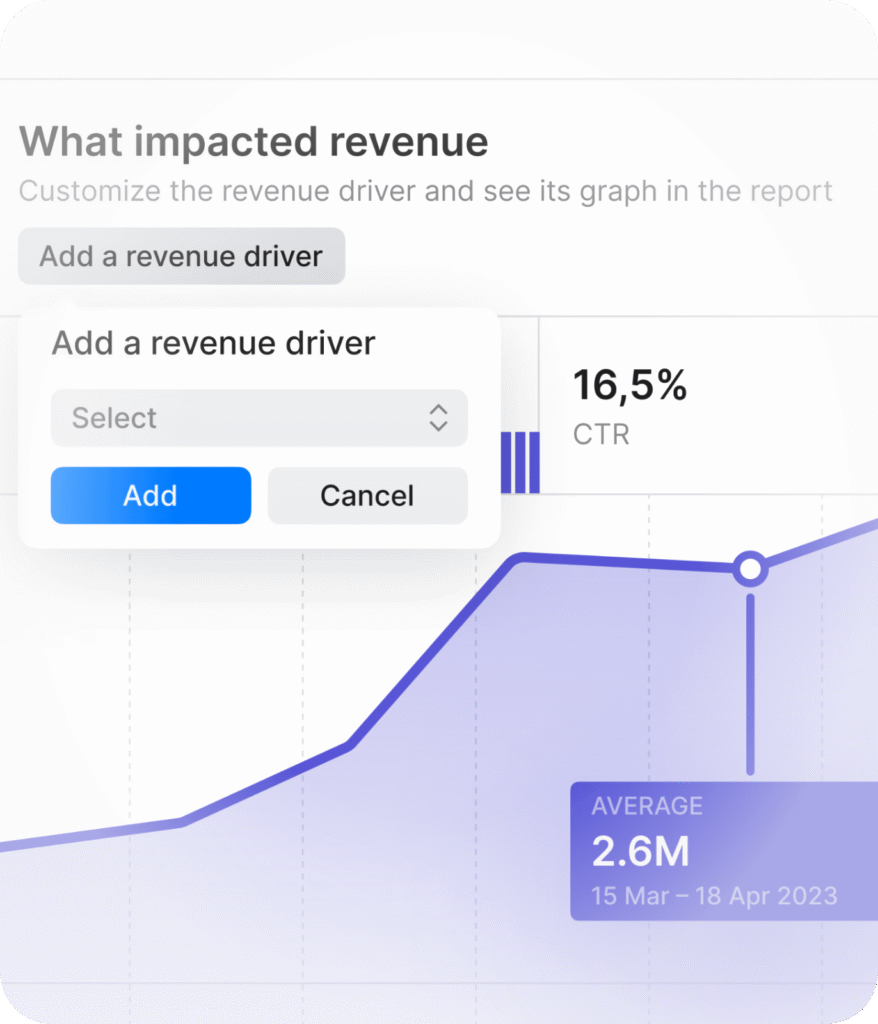Click the 'Customize the revenue driver' subtitle
This screenshot has width=878, height=1024.
(425, 191)
